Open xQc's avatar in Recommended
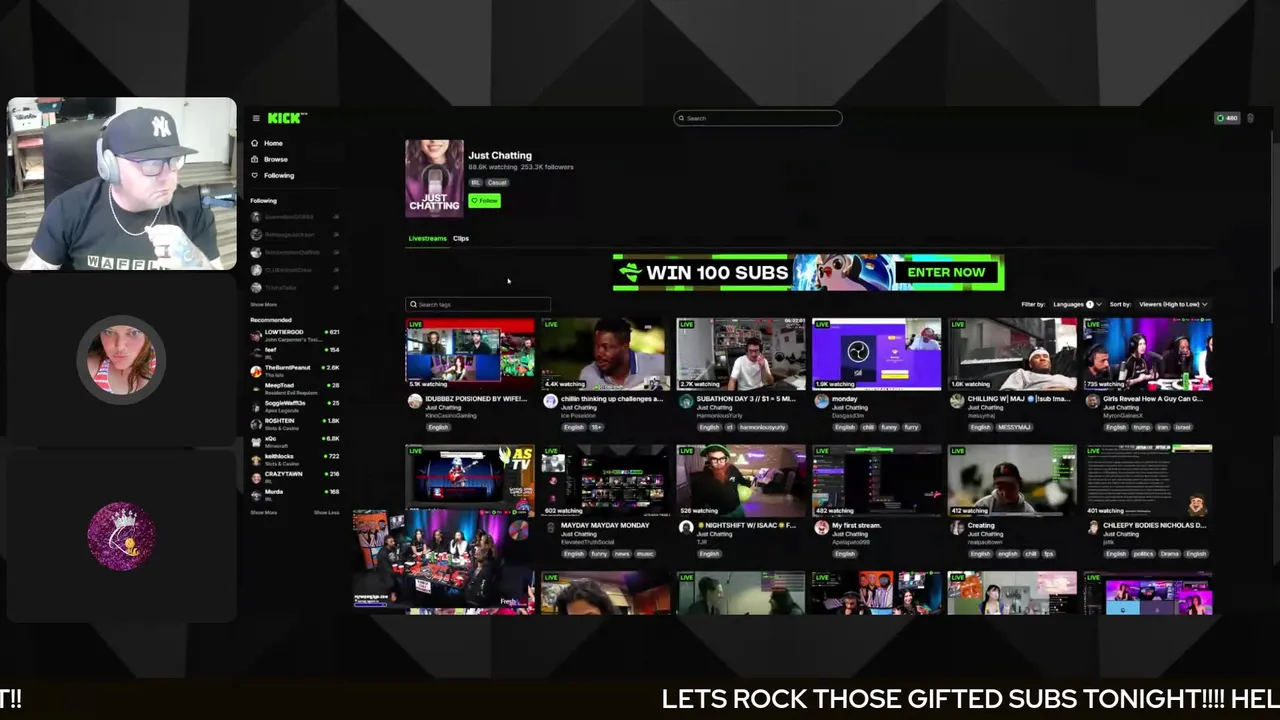 click(256, 441)
